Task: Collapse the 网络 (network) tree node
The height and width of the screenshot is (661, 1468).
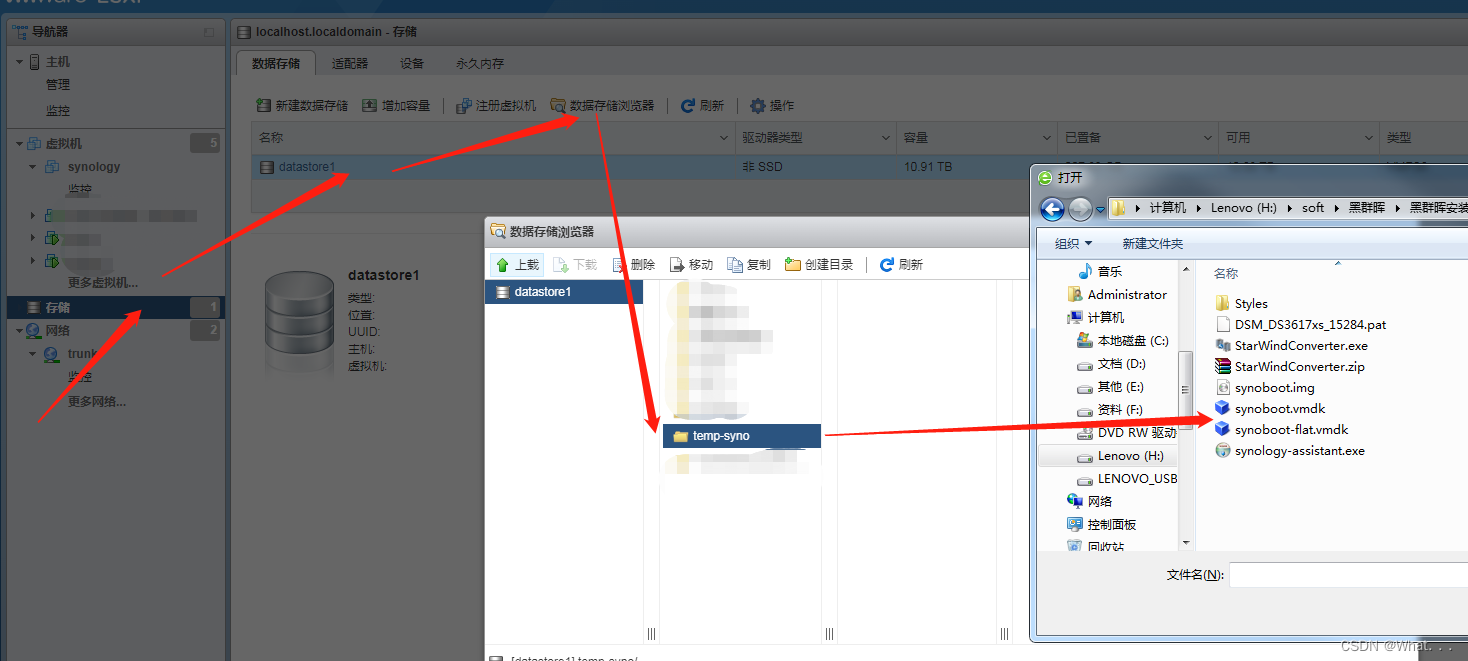Action: pos(19,330)
